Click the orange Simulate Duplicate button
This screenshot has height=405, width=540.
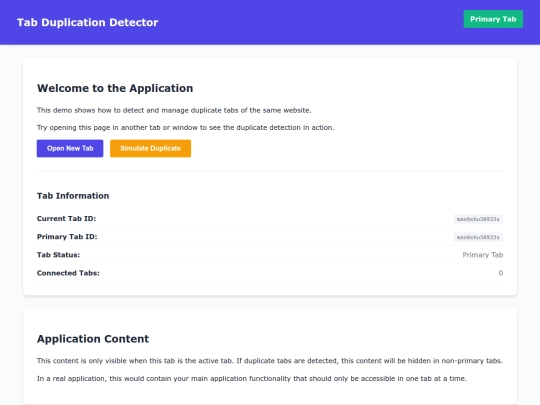(x=150, y=148)
